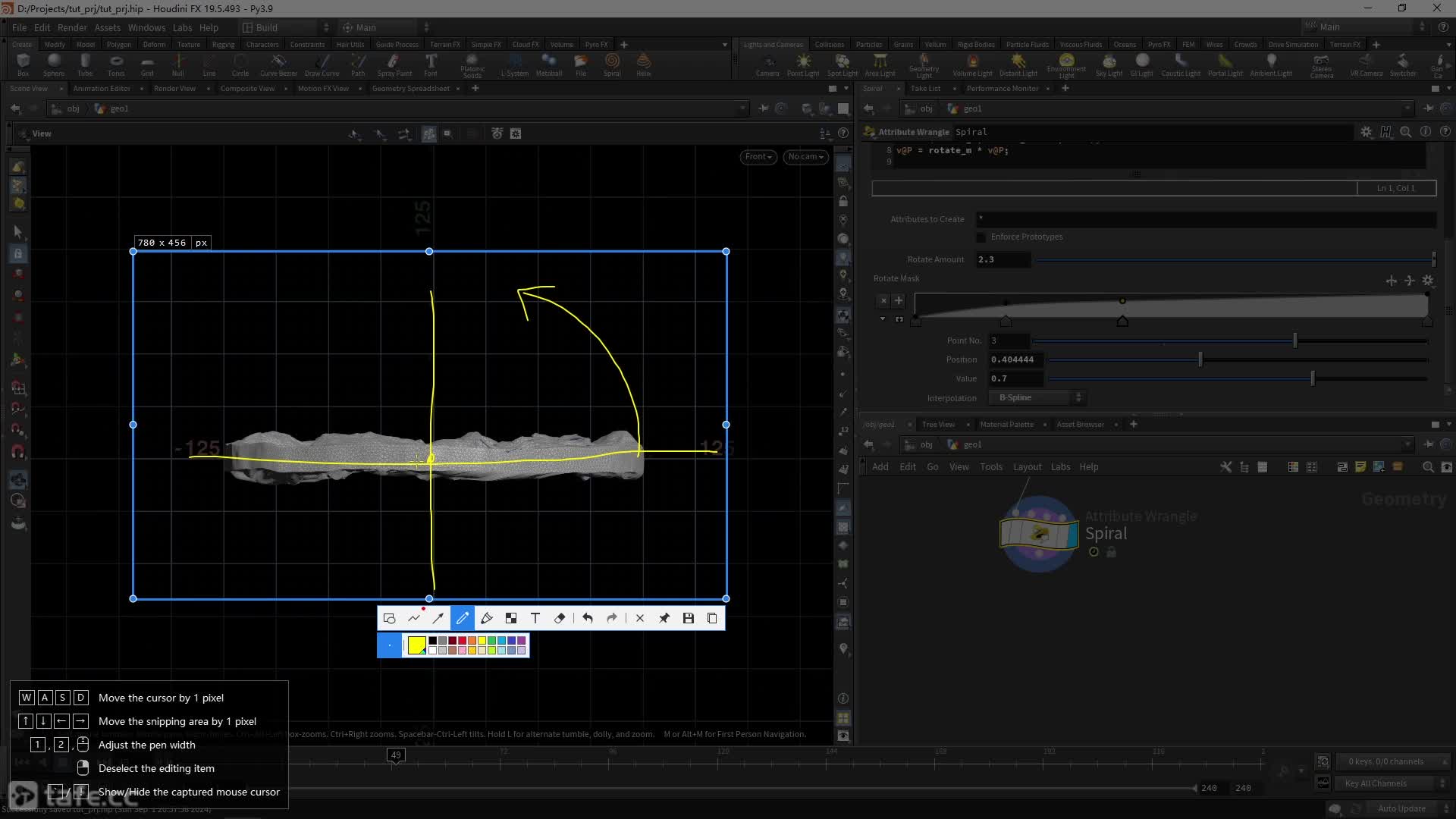Select the rectangle/ellipse shape tool in the snip toolbar
The height and width of the screenshot is (819, 1456).
click(x=389, y=618)
